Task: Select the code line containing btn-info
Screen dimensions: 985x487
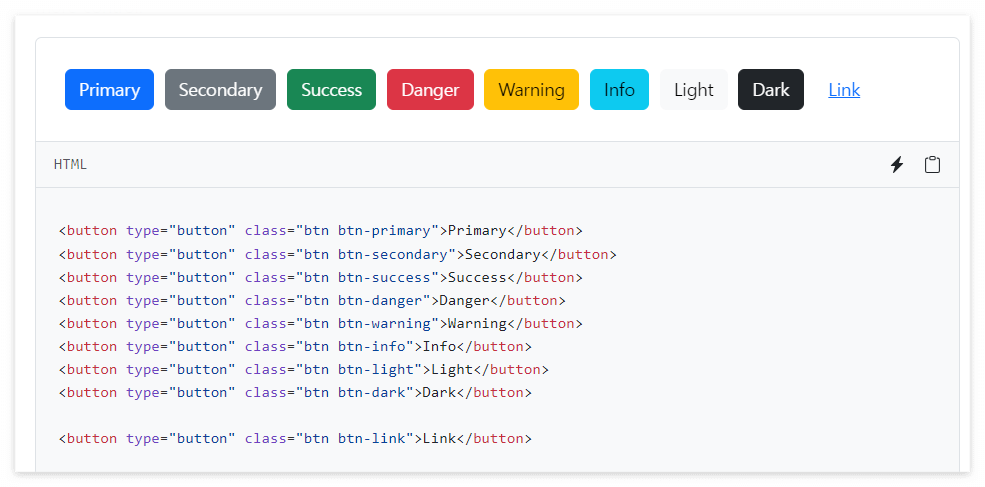Action: pyautogui.click(x=295, y=346)
